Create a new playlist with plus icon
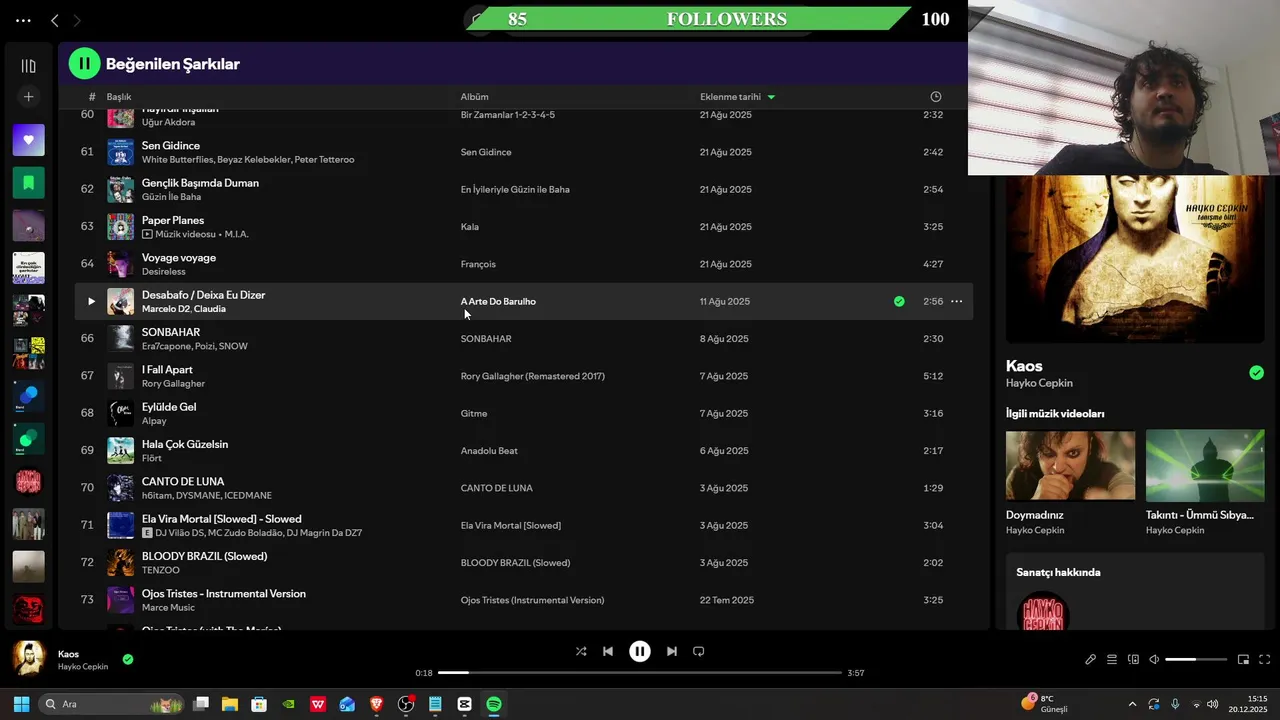 pos(28,97)
